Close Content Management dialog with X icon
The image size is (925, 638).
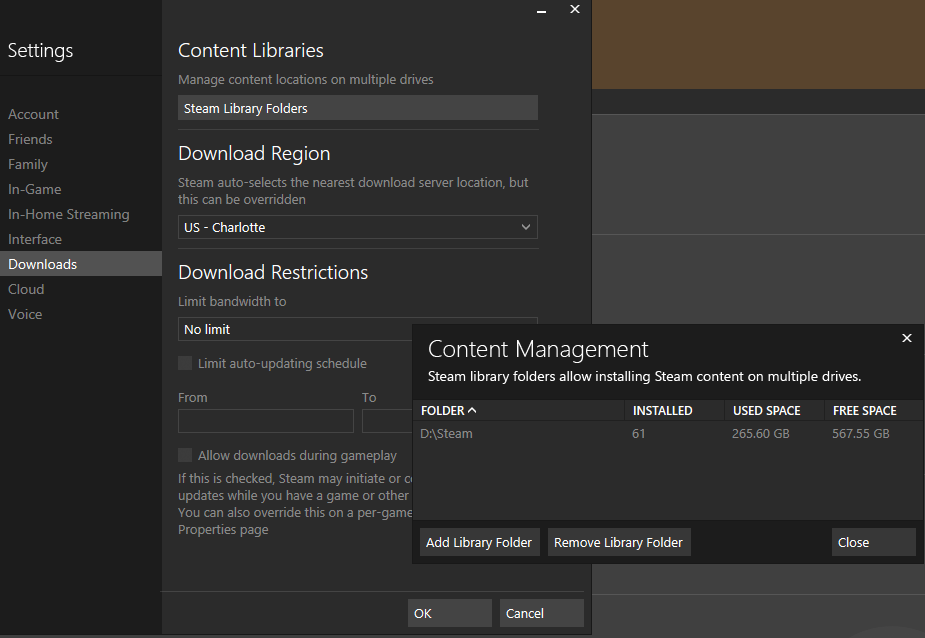(907, 338)
